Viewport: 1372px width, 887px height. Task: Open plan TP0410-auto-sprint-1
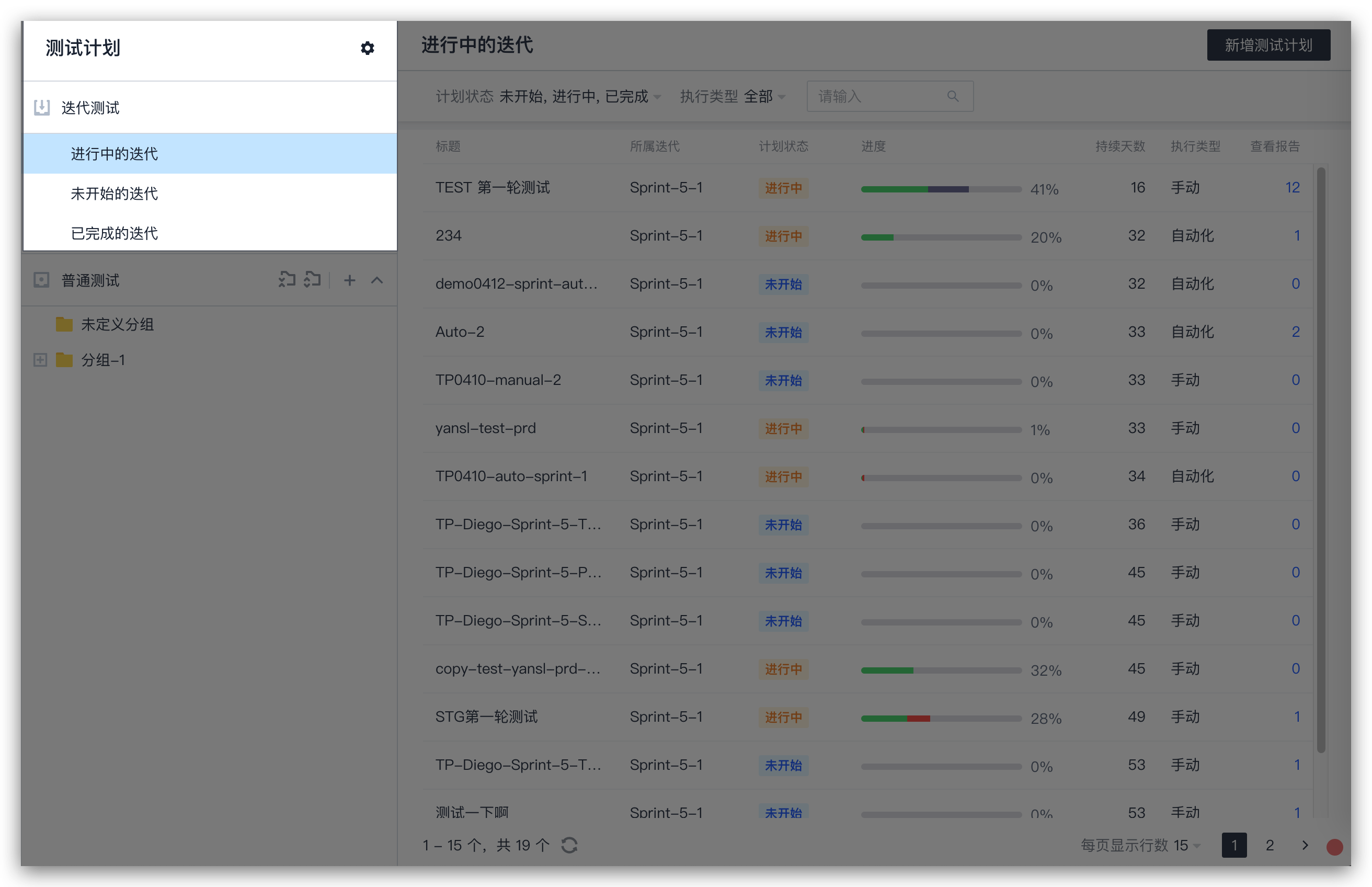click(511, 476)
